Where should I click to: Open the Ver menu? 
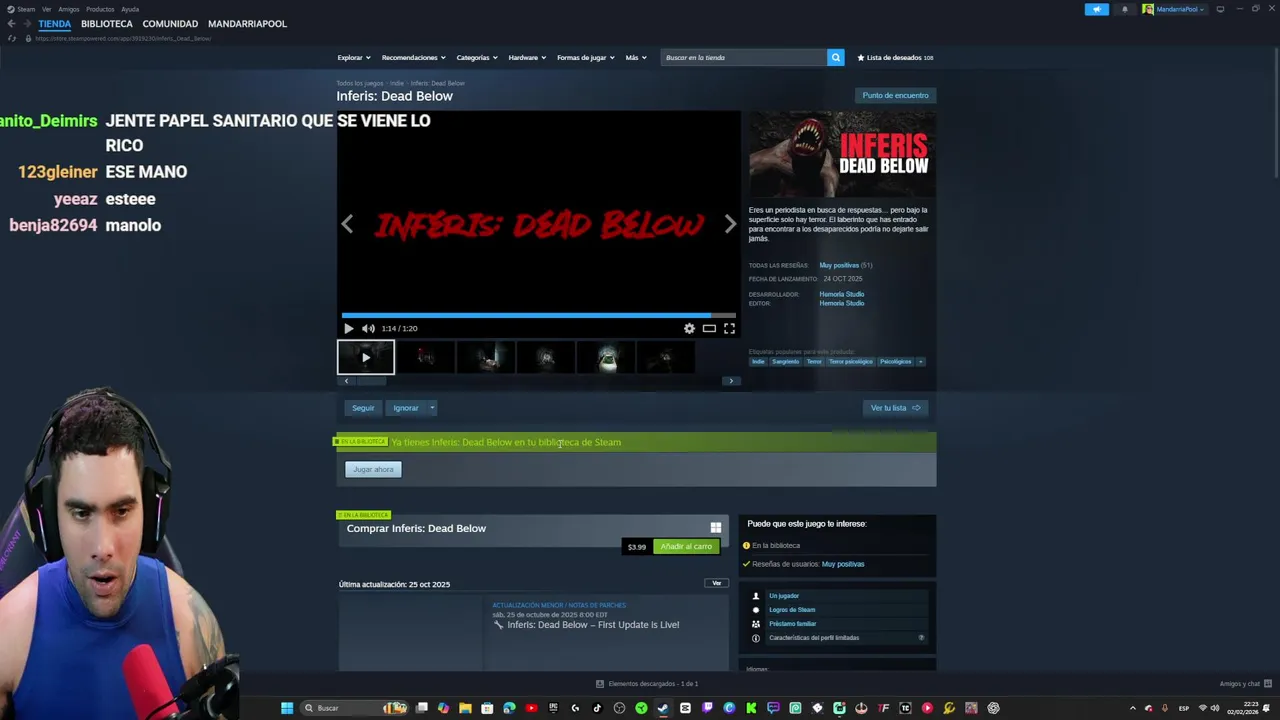tap(46, 9)
